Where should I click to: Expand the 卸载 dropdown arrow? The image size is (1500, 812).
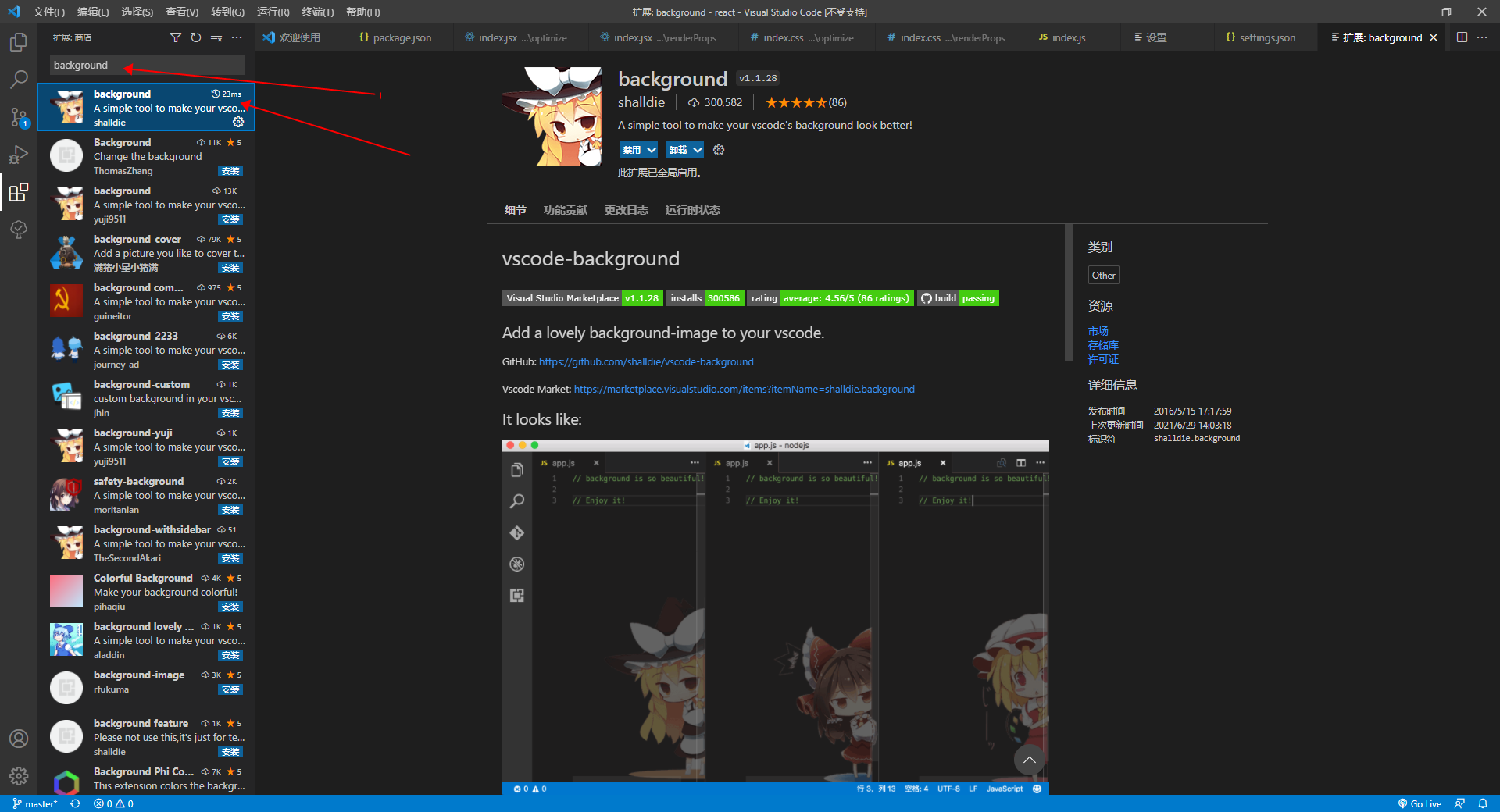698,150
